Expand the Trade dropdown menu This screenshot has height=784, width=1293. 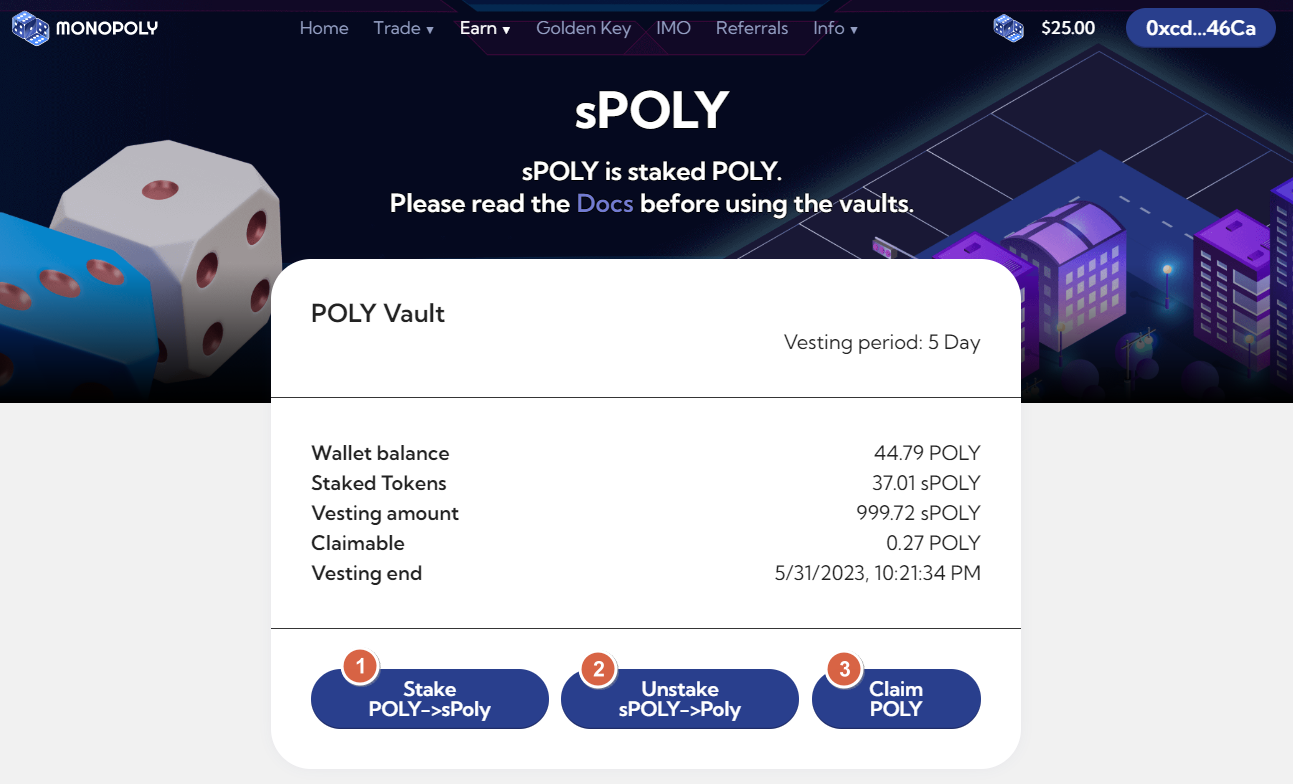(403, 28)
